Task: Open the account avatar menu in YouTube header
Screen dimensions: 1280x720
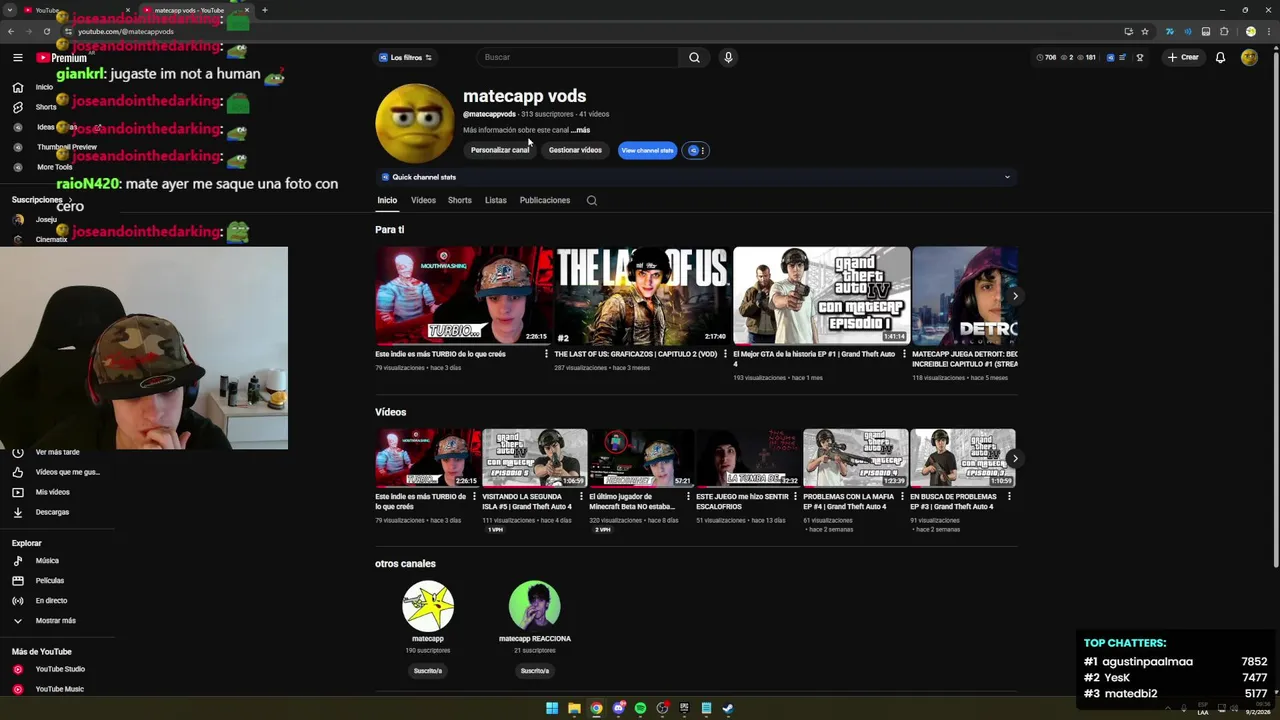Action: [x=1249, y=58]
